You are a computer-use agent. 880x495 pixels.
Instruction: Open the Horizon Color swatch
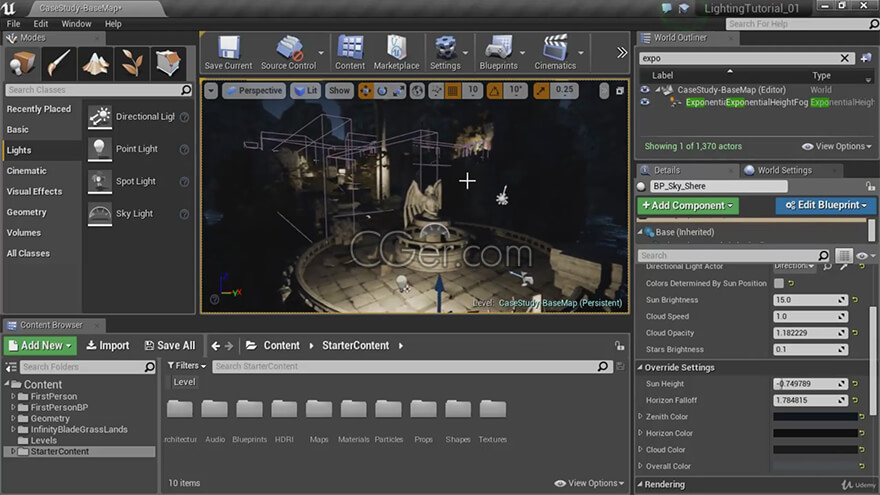(815, 433)
